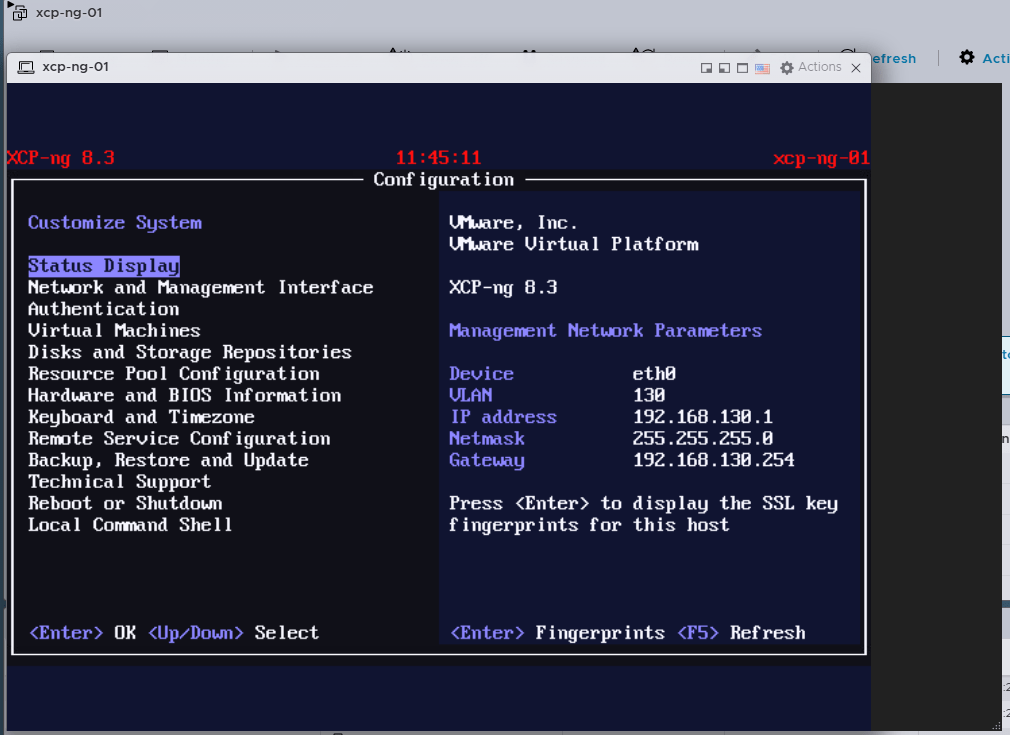Click the VM icon next to top xcp-ng-01
The image size is (1010, 735).
tap(19, 14)
